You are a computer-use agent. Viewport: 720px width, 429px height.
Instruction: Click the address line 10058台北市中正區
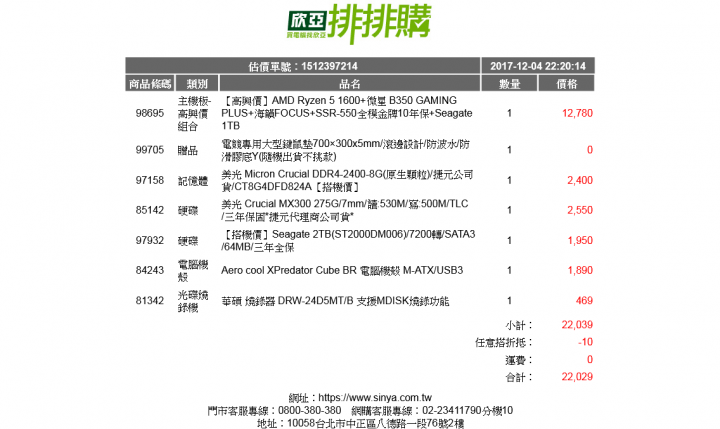(360, 423)
